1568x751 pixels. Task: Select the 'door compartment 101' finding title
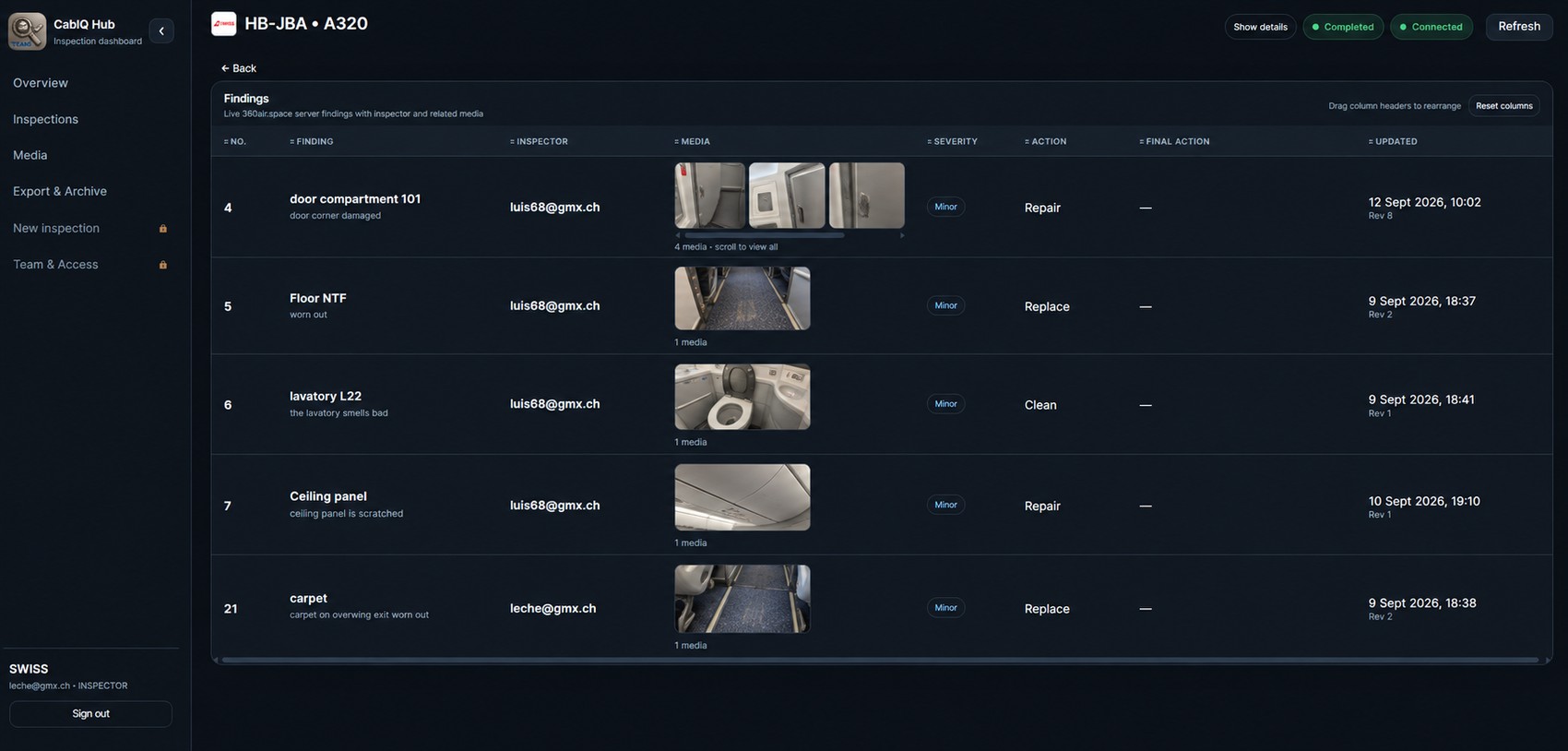coord(355,199)
